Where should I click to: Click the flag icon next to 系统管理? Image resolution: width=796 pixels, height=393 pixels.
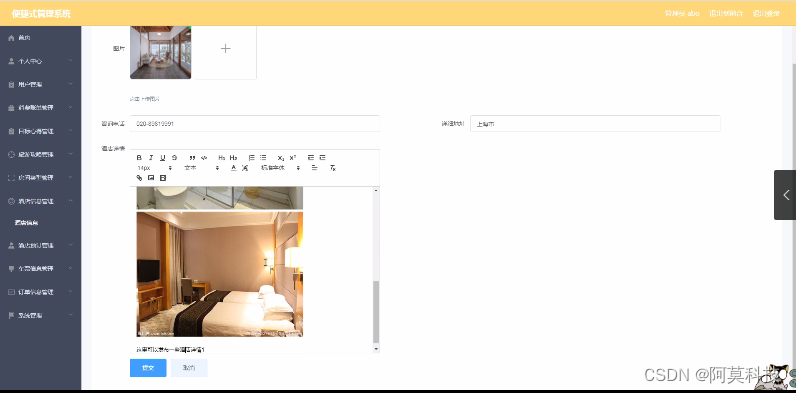[11, 315]
